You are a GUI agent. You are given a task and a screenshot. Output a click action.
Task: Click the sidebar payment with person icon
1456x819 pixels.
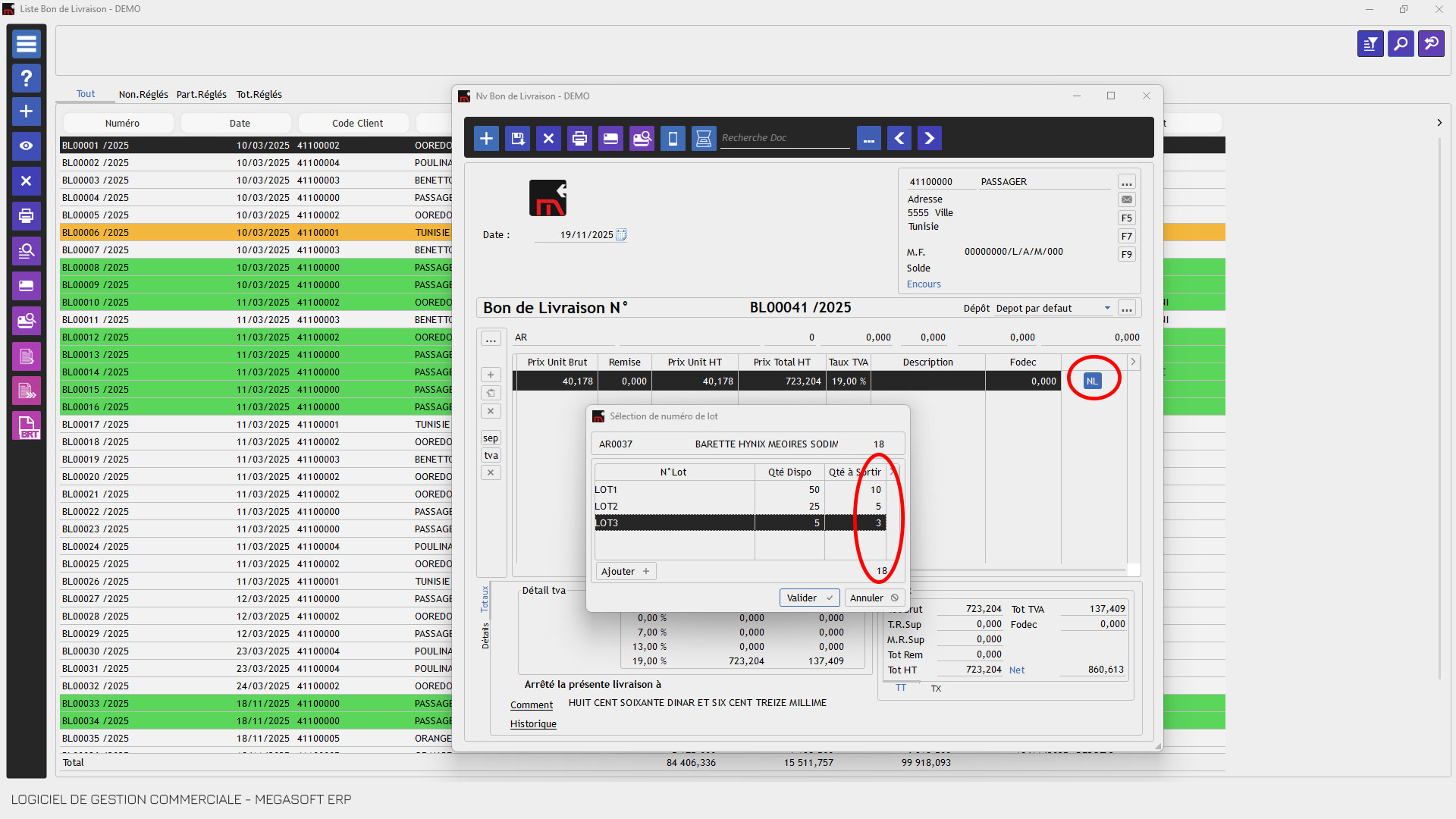pos(26,321)
